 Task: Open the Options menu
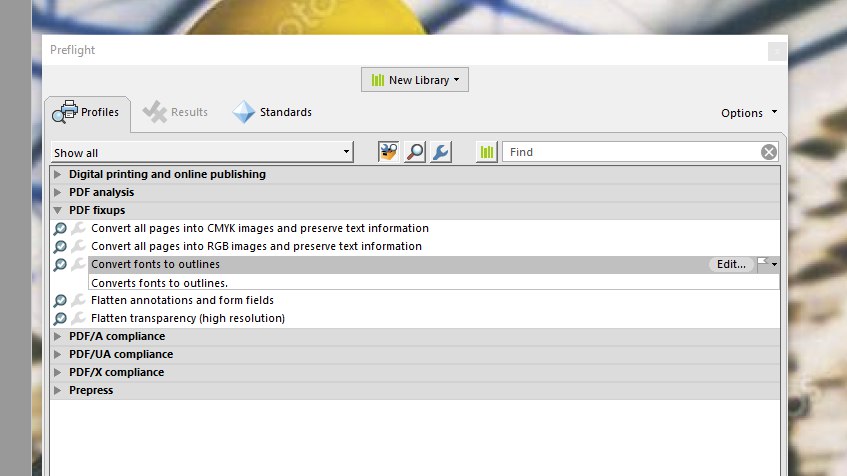coord(749,113)
